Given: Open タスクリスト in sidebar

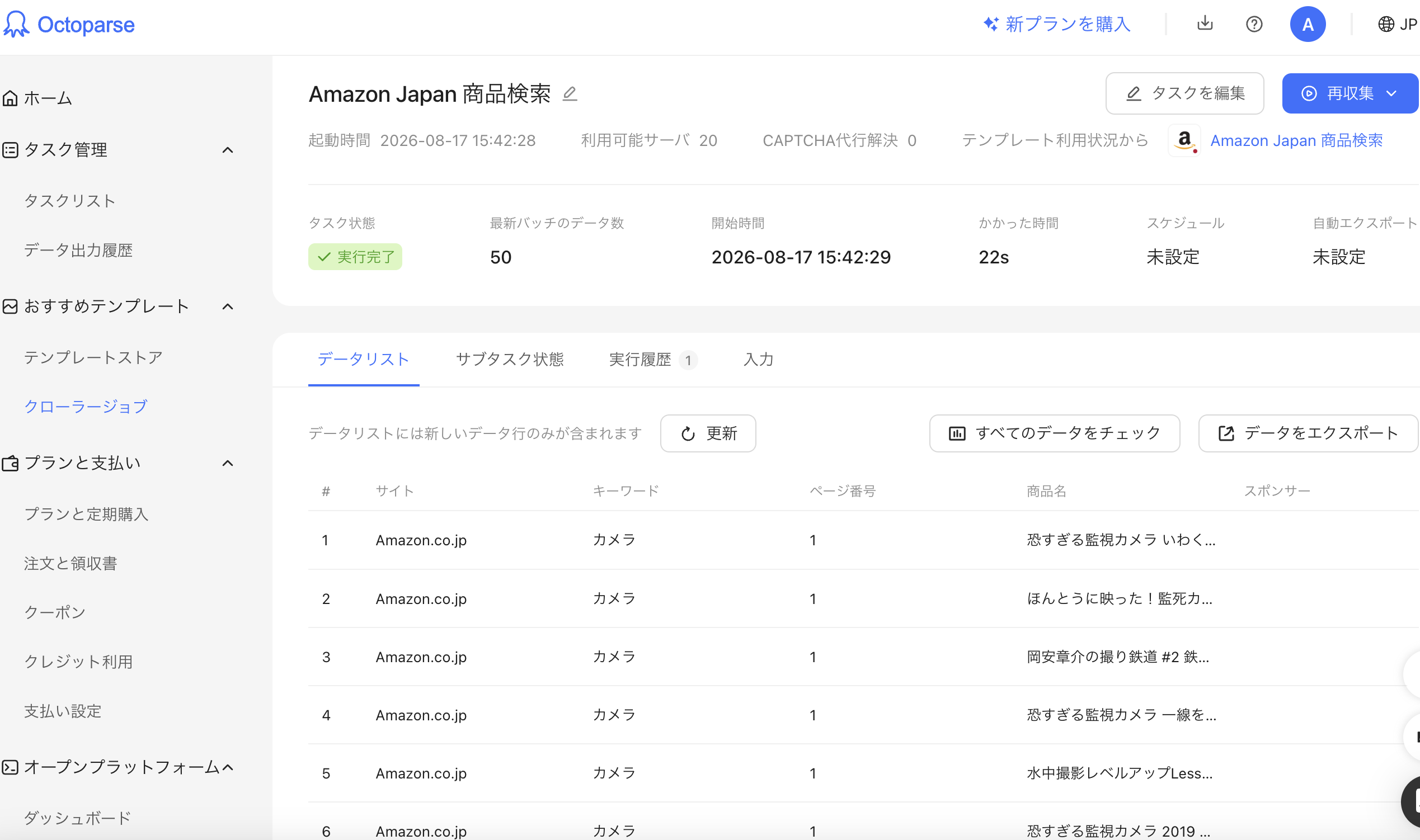Looking at the screenshot, I should [70, 201].
